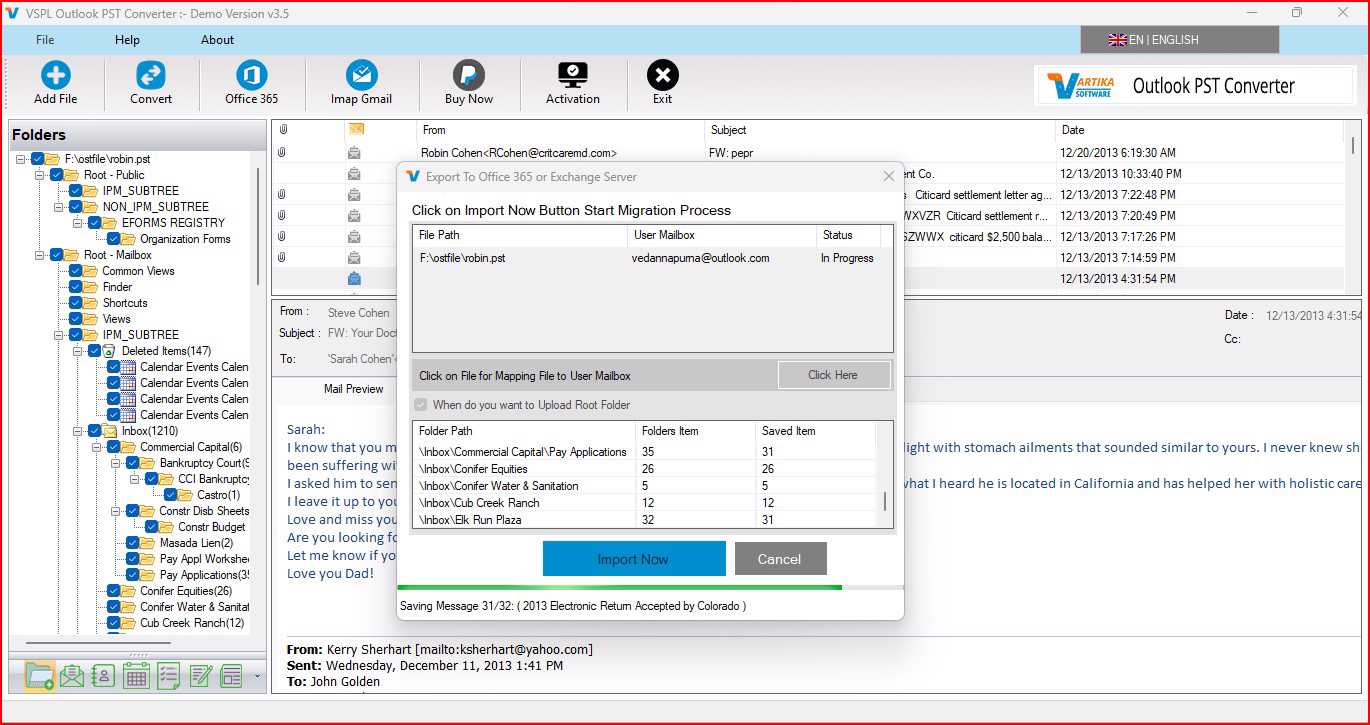The width and height of the screenshot is (1370, 725).
Task: Sort messages by the Date column header
Action: pyautogui.click(x=1073, y=130)
